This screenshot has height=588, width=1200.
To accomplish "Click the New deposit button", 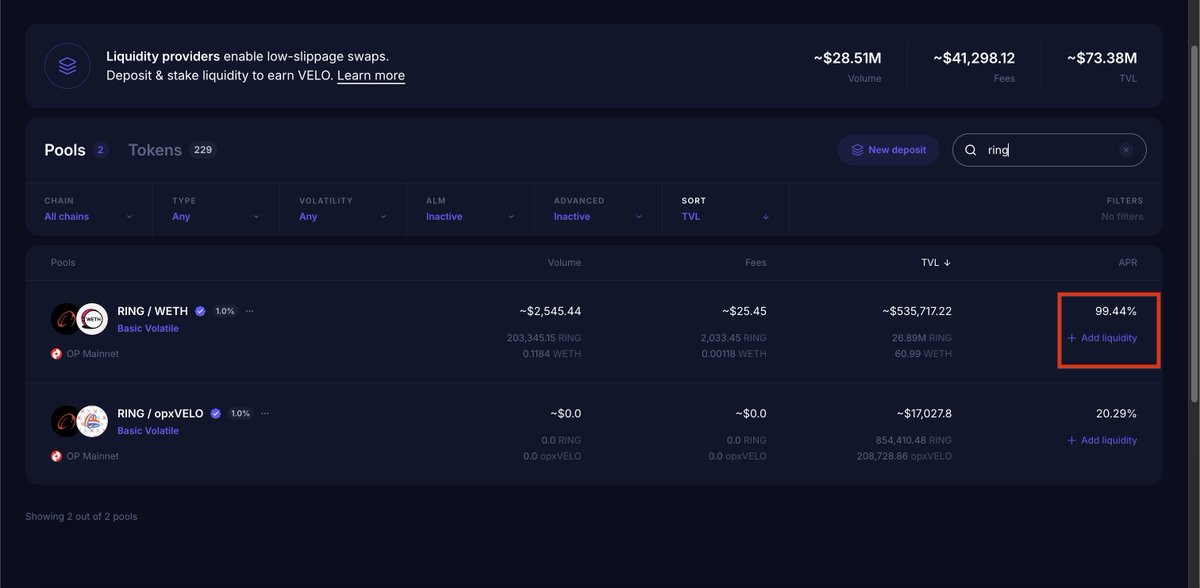I will (x=888, y=150).
